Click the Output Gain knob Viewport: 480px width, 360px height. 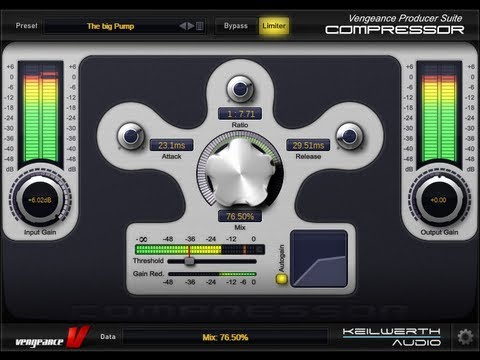tap(438, 200)
